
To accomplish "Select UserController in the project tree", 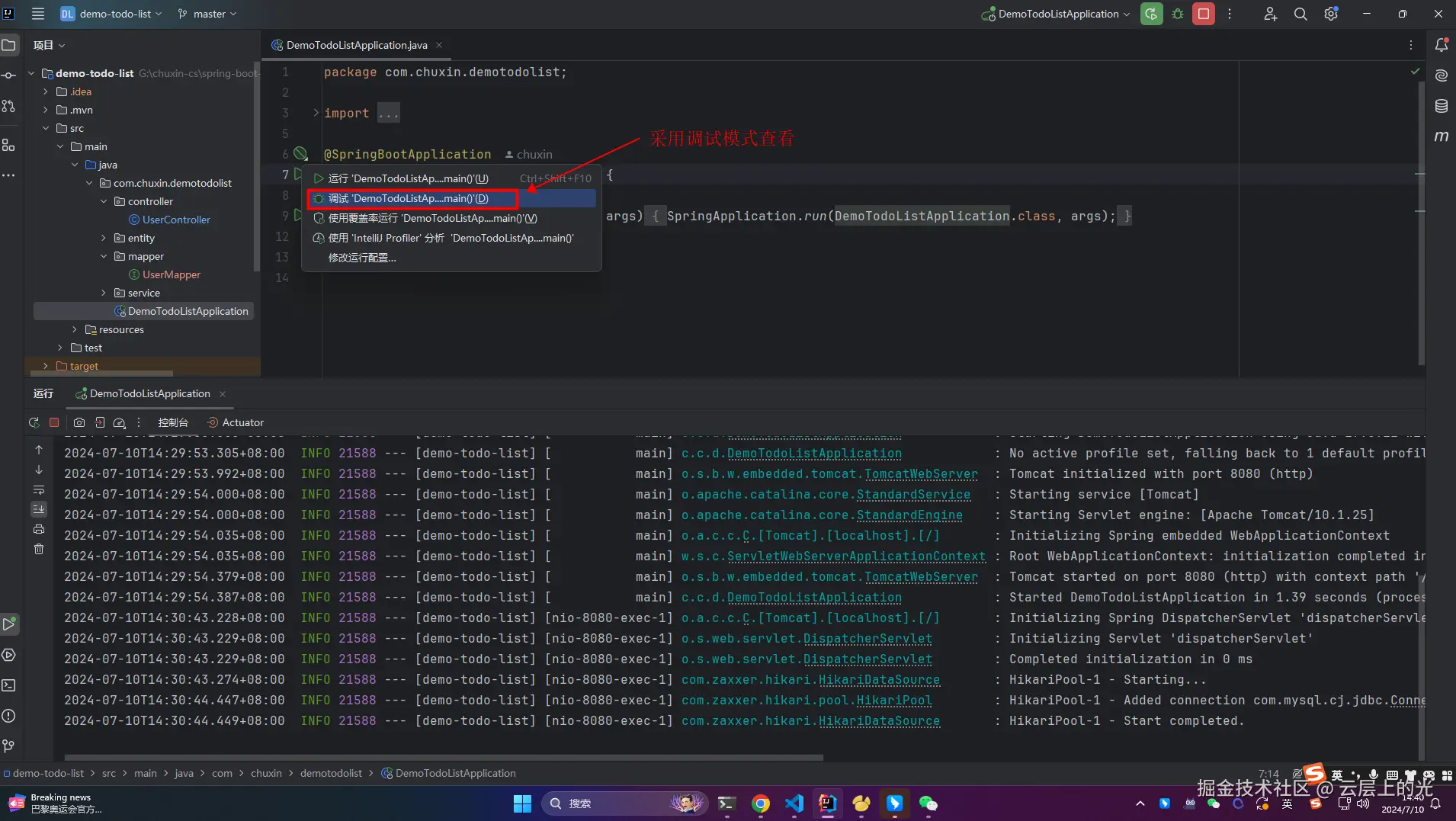I will click(x=176, y=220).
